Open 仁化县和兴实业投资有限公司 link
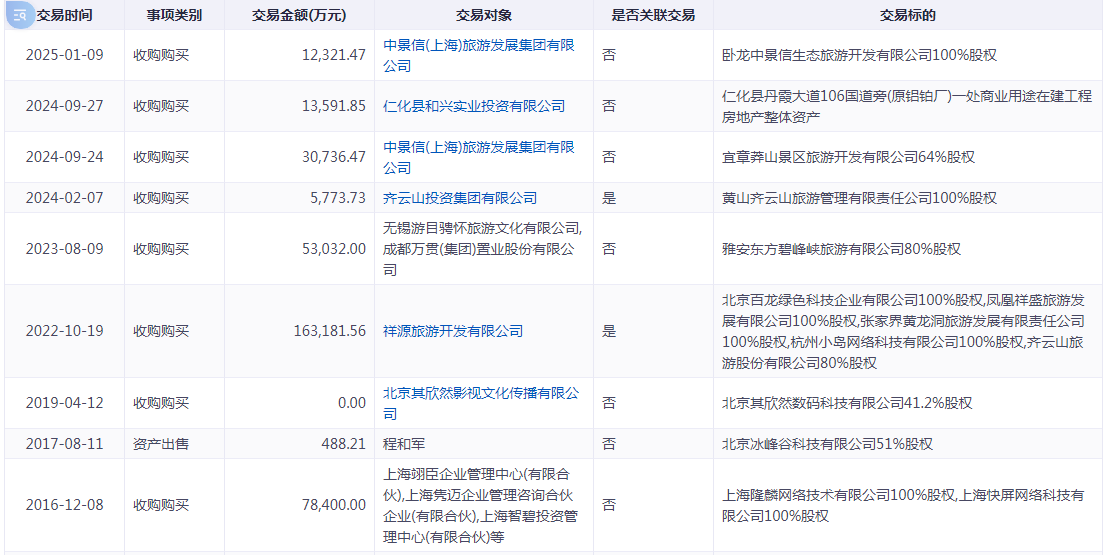Image resolution: width=1107 pixels, height=555 pixels. (x=474, y=107)
